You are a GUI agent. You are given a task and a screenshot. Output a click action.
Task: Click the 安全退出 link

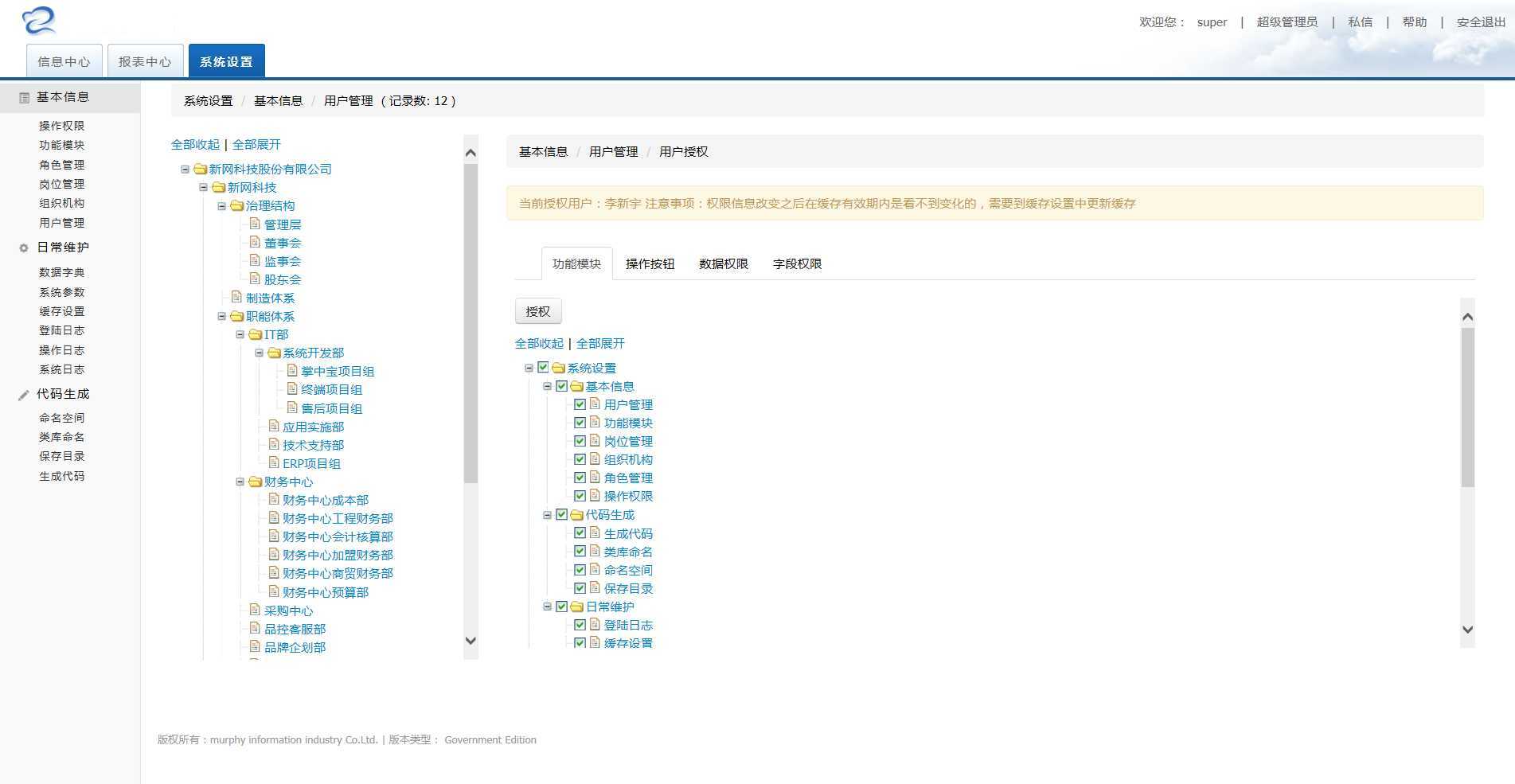pyautogui.click(x=1481, y=22)
